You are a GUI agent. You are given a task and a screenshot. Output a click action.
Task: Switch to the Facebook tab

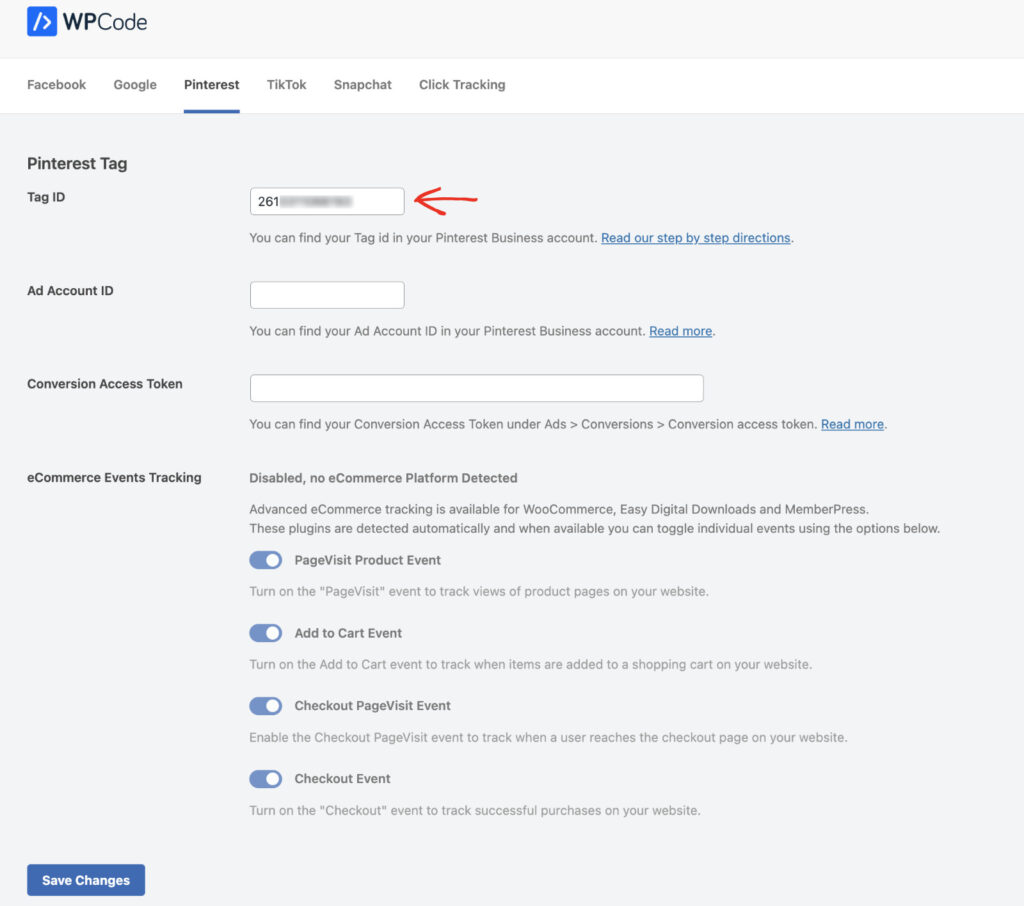point(56,85)
